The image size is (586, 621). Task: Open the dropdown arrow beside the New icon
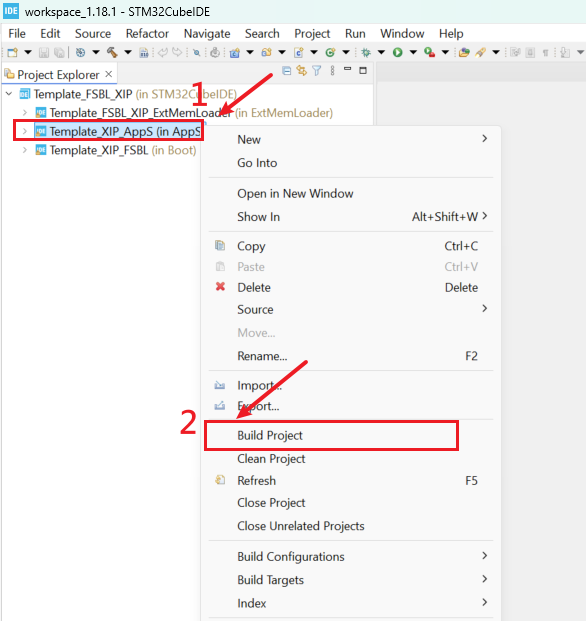click(28, 52)
